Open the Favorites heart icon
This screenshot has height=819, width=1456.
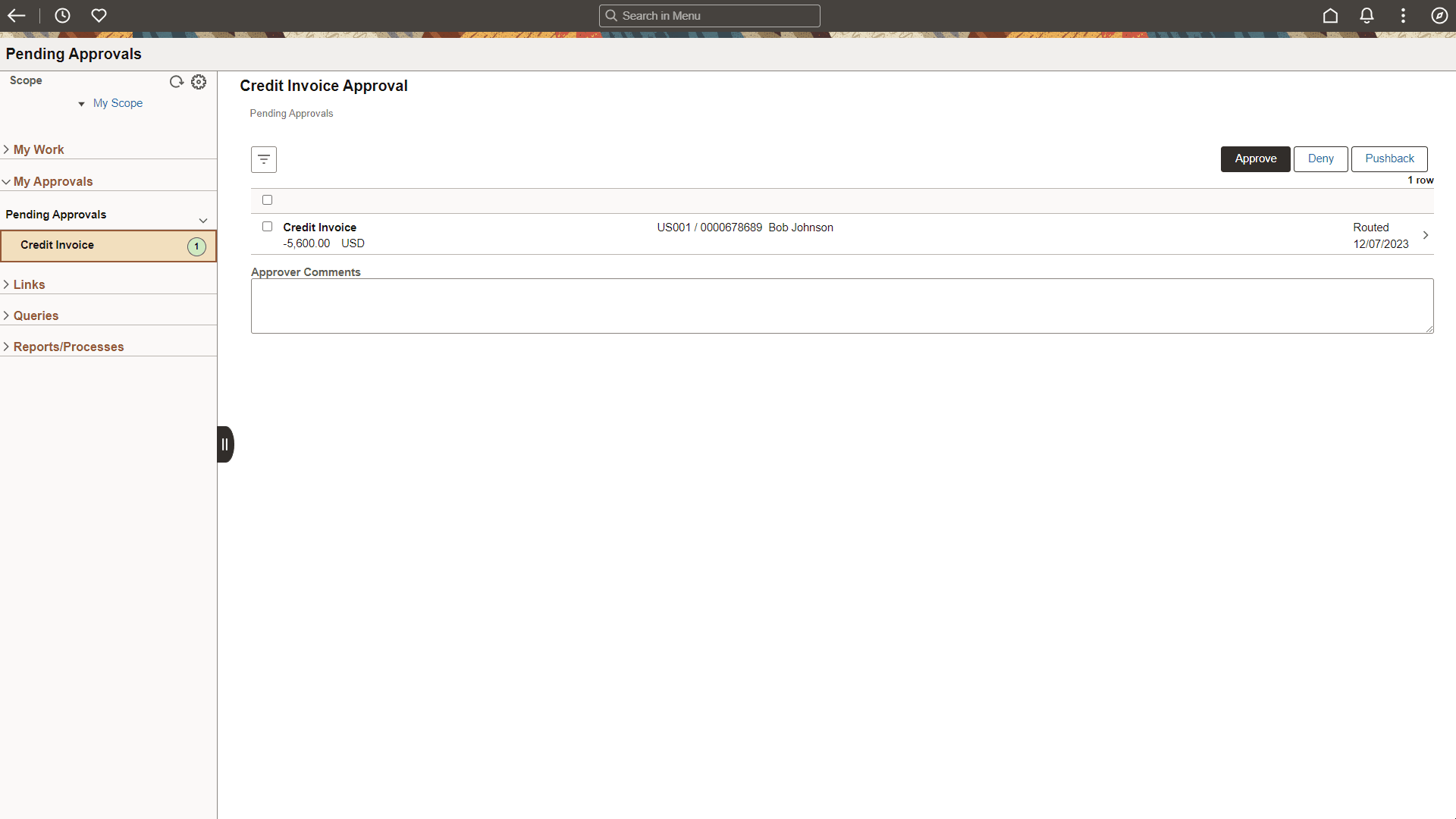click(99, 15)
